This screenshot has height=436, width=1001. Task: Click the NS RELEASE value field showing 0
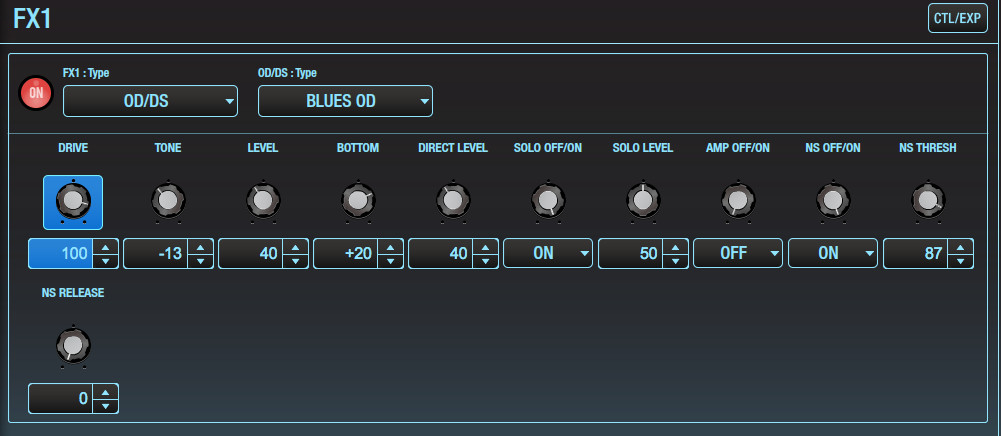pyautogui.click(x=61, y=398)
